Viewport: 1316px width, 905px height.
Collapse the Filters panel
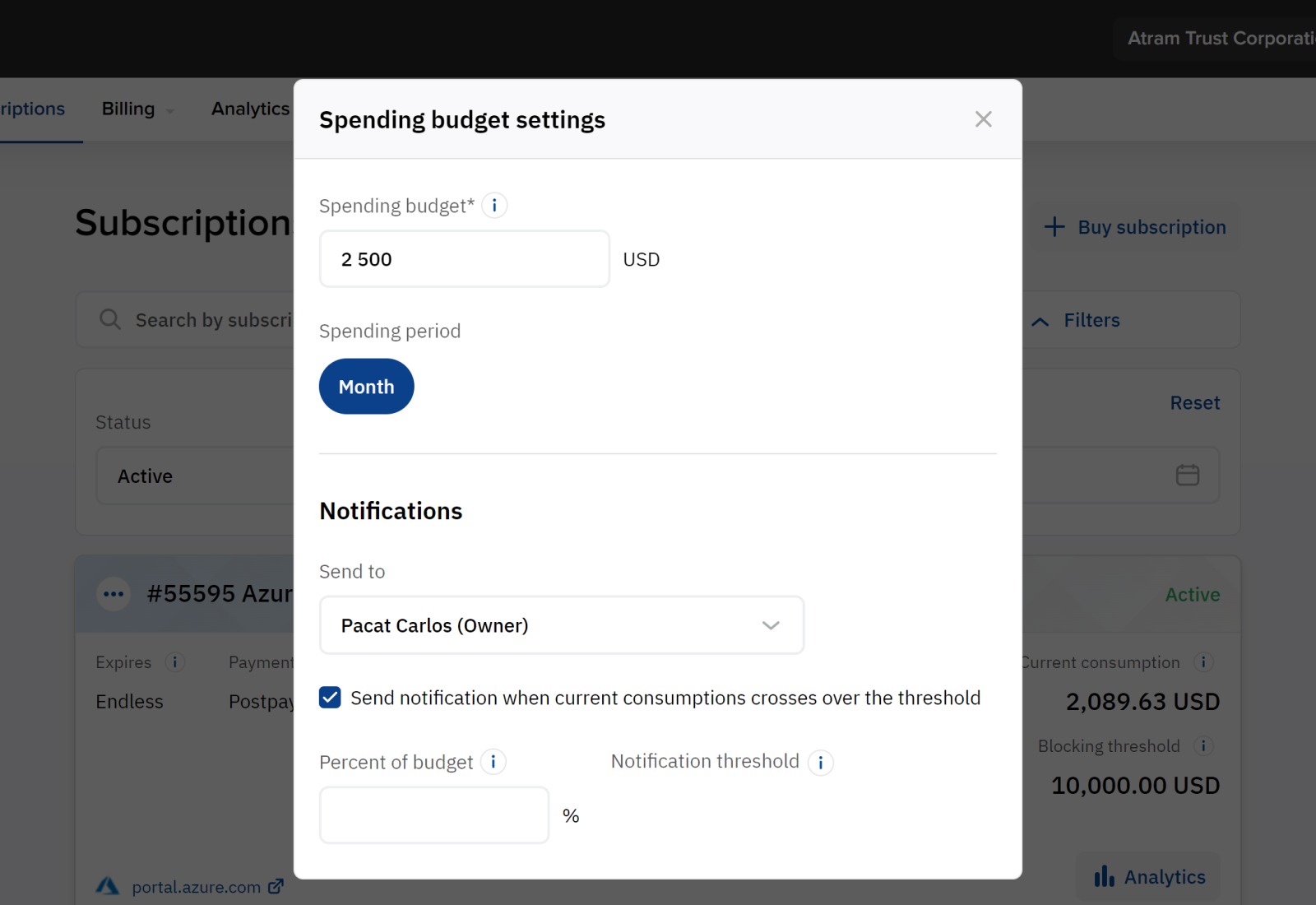[1076, 320]
